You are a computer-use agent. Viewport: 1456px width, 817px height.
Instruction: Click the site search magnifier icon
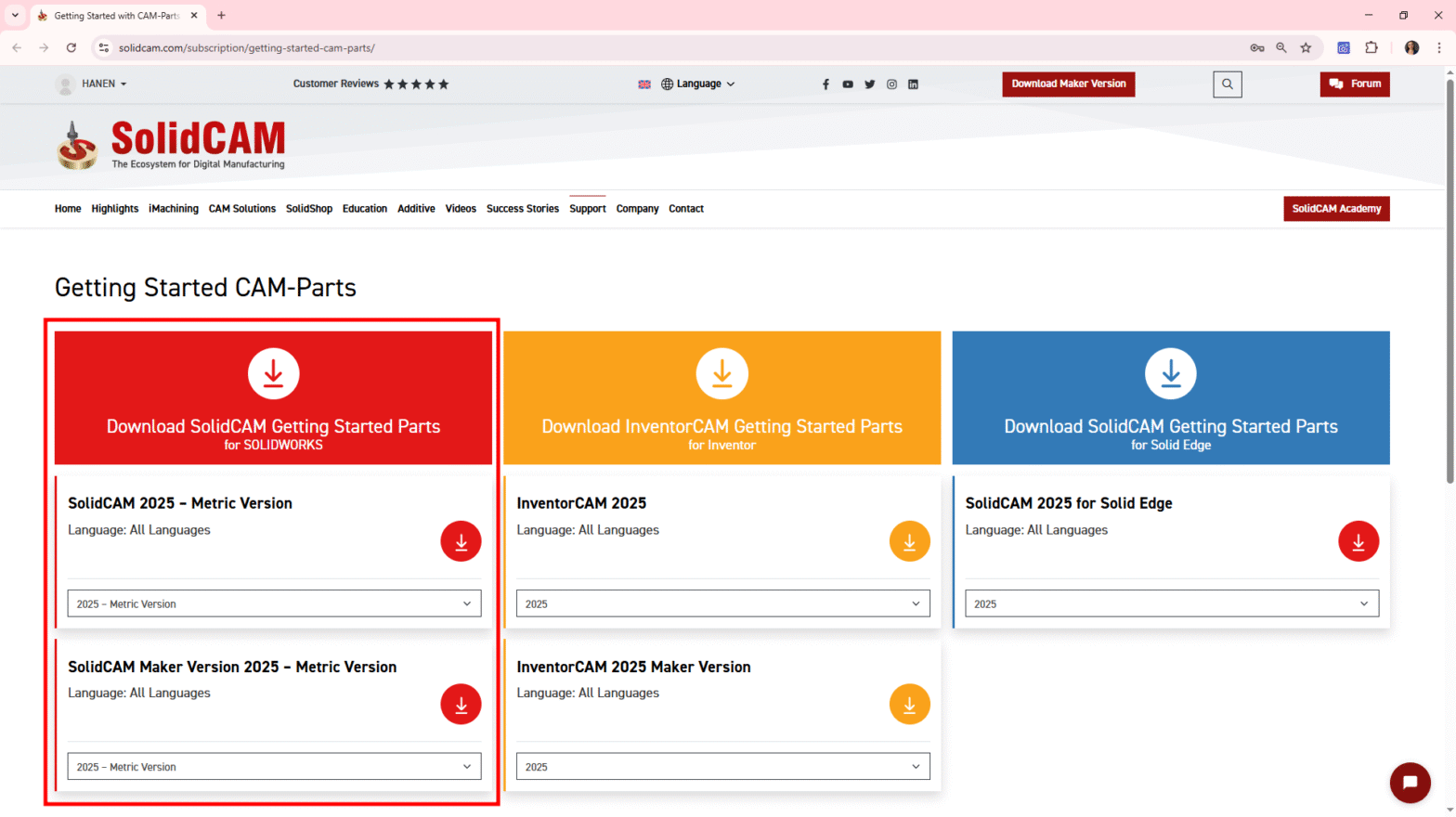1228,84
